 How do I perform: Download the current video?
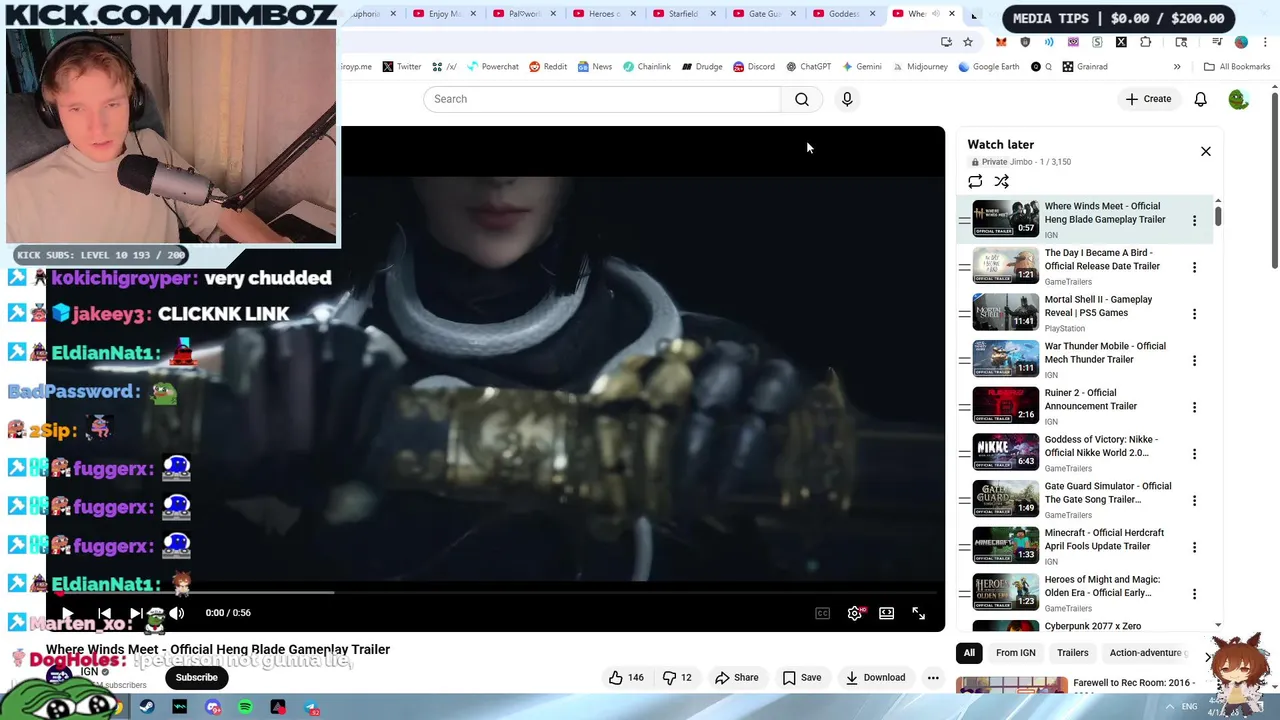click(875, 677)
